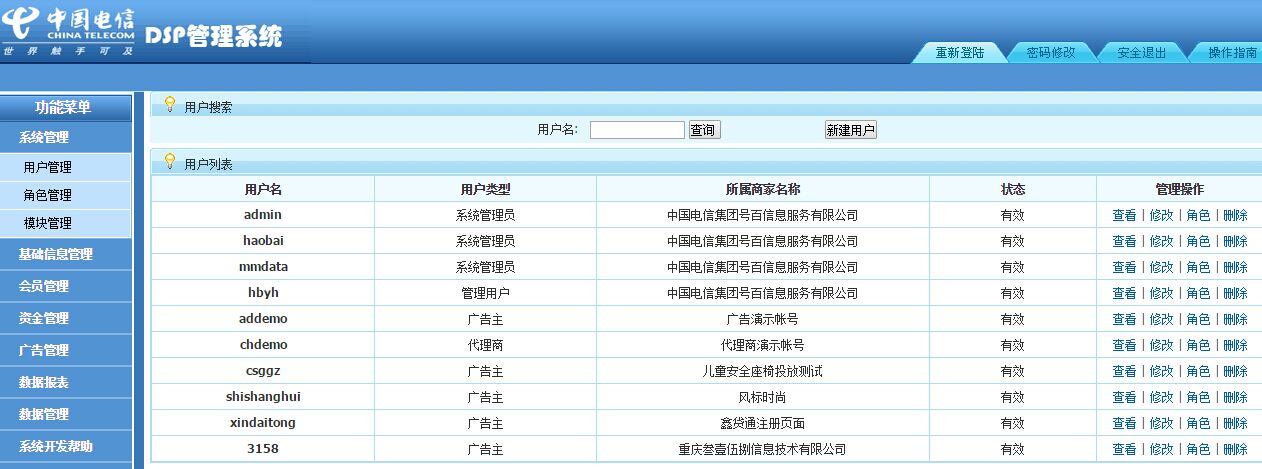Screen dimensions: 1262x469
Task: Expand the 基础信息管理 menu section
Action: [x=66, y=254]
